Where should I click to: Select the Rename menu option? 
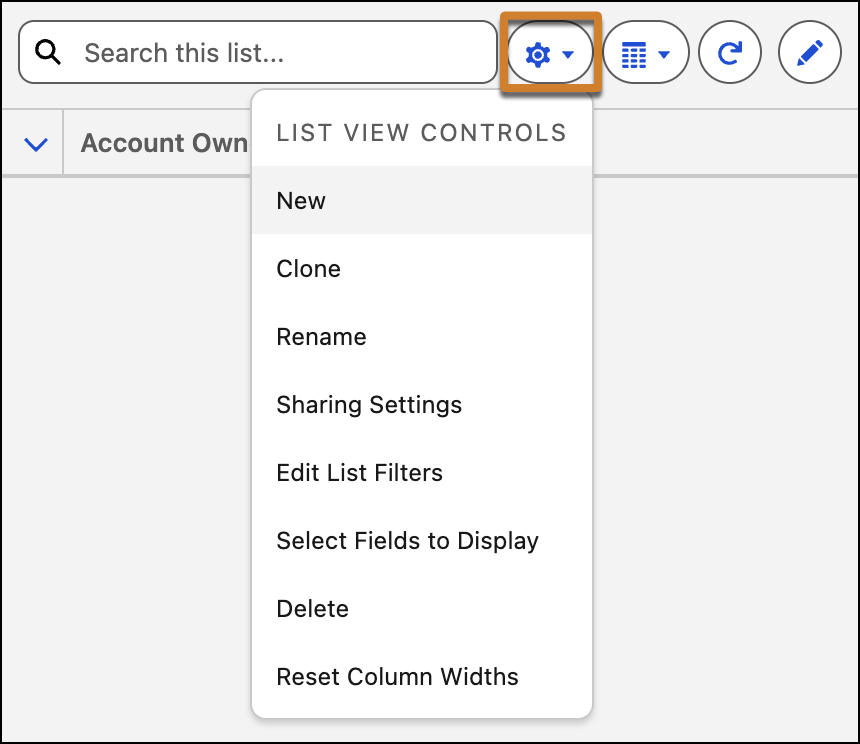click(x=321, y=337)
